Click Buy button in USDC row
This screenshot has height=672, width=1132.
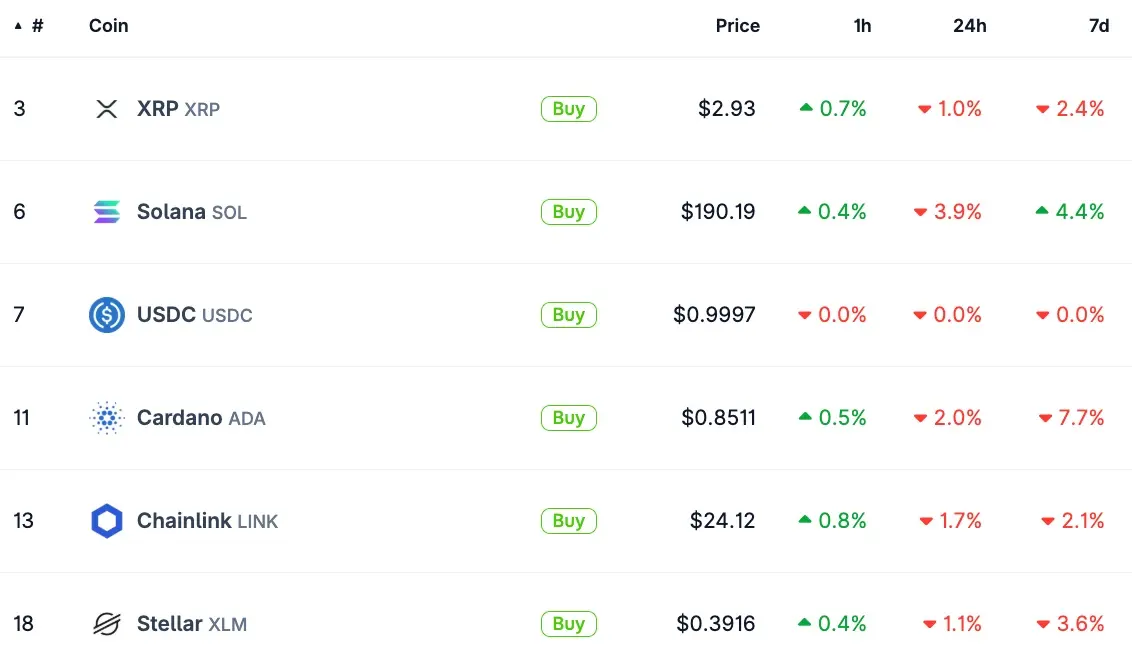(x=569, y=315)
